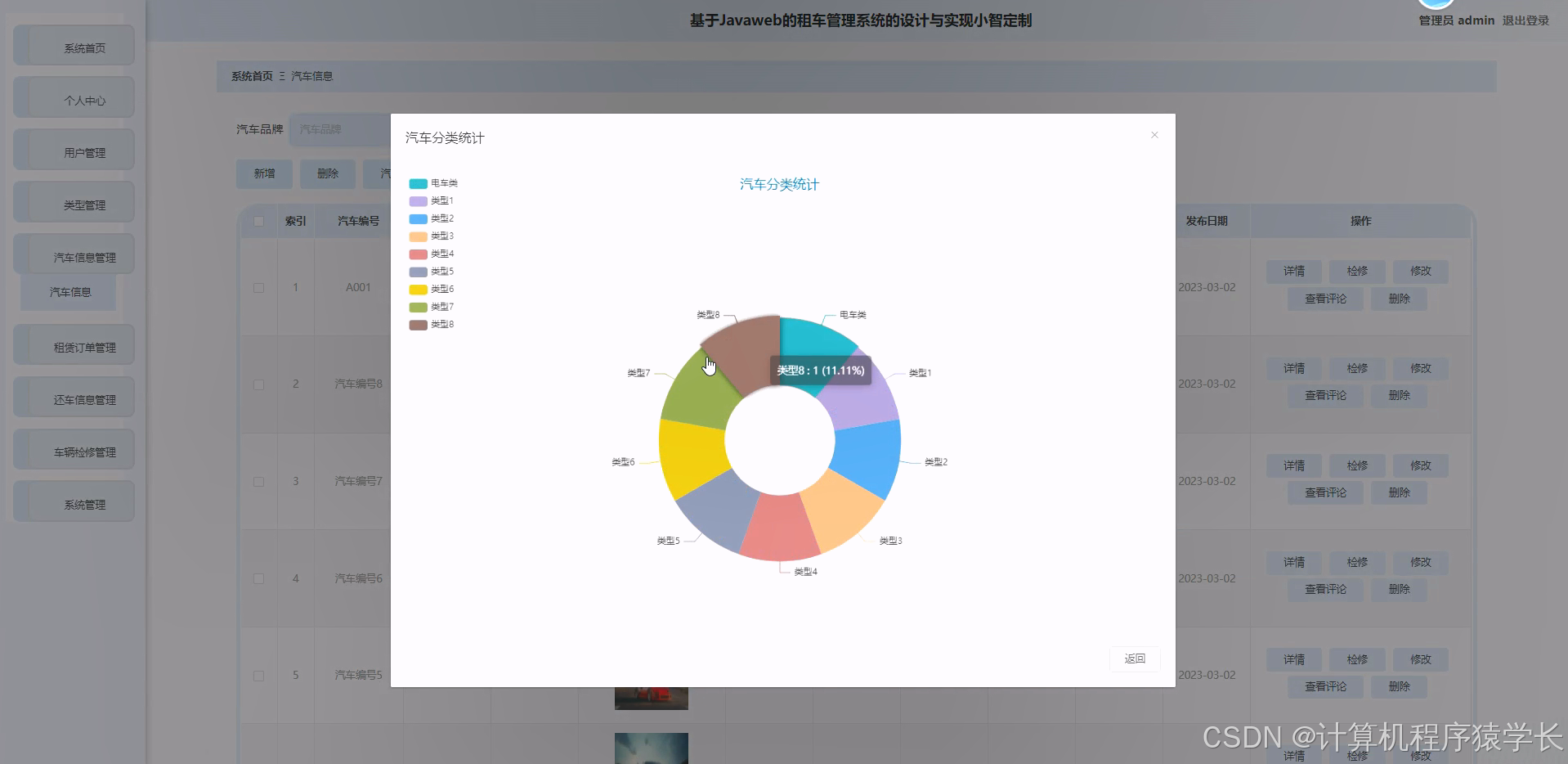Viewport: 1568px width, 764px height.
Task: Check the checkbox for 汽车编号6 row
Action: 258,578
